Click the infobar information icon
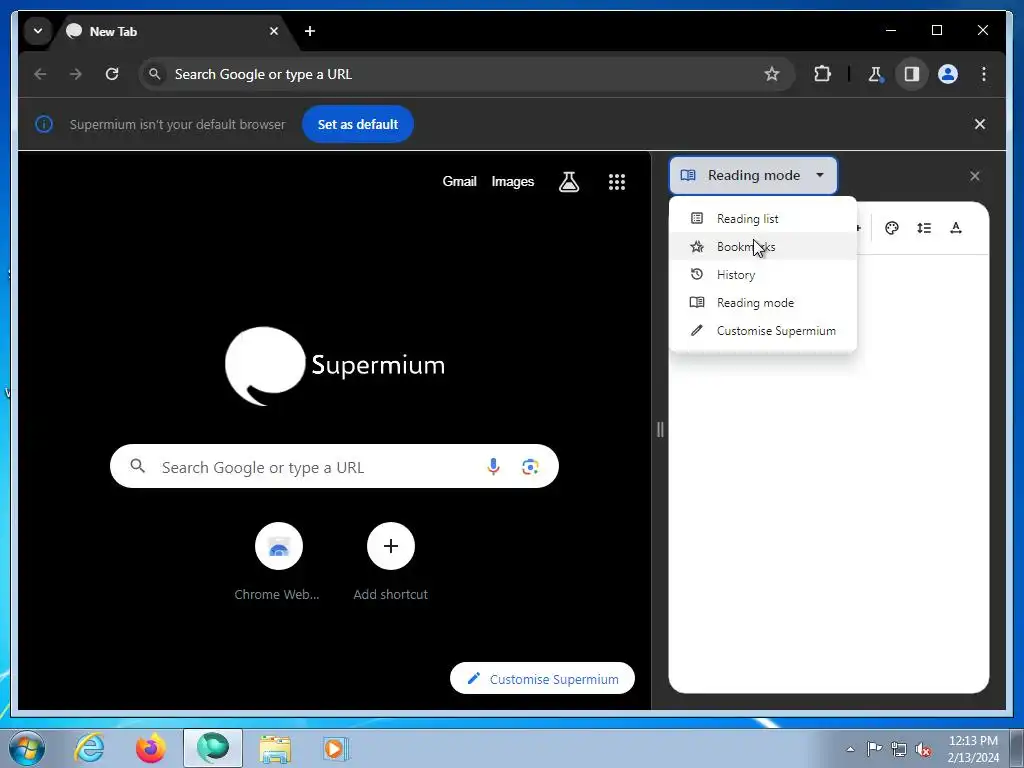This screenshot has height=768, width=1024. [x=44, y=124]
